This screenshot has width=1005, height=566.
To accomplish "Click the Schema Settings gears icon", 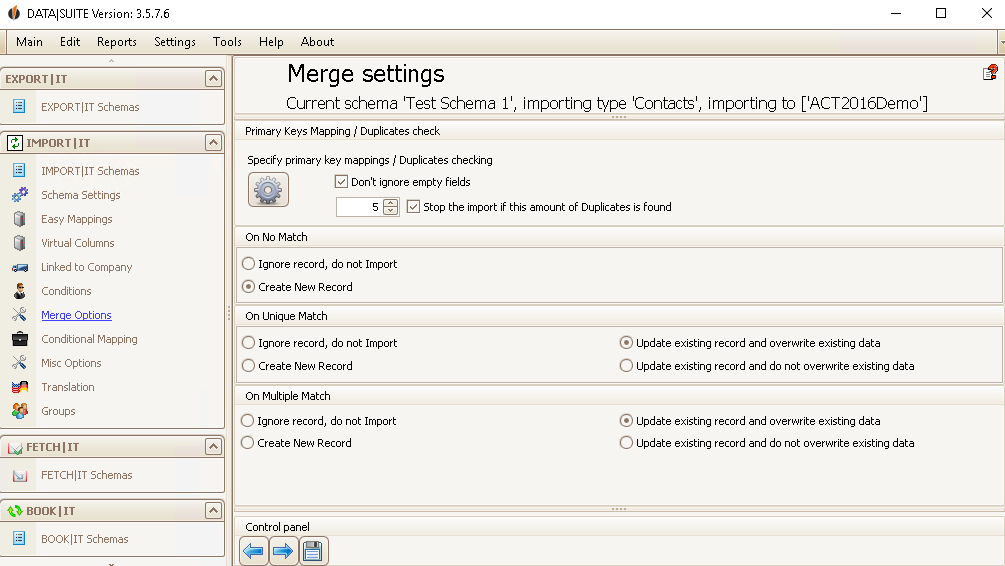I will coord(20,194).
